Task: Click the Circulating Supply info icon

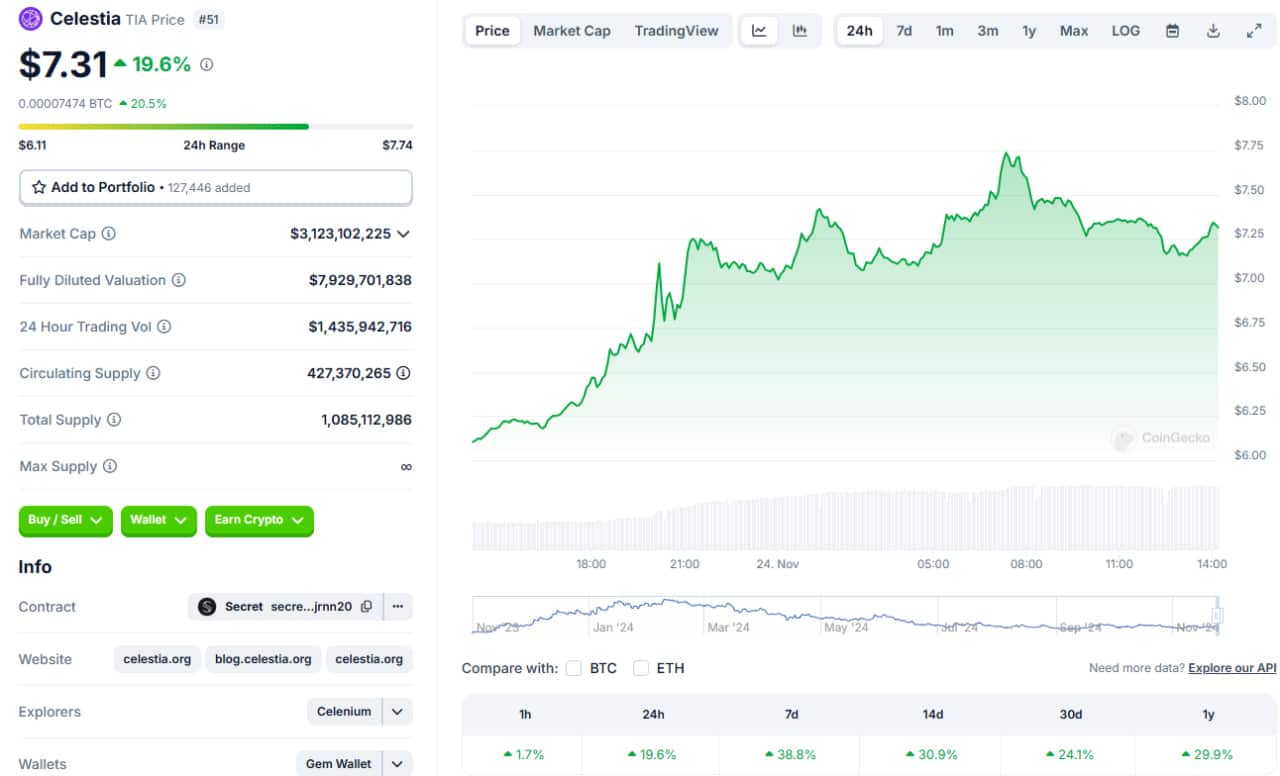Action: coord(153,373)
